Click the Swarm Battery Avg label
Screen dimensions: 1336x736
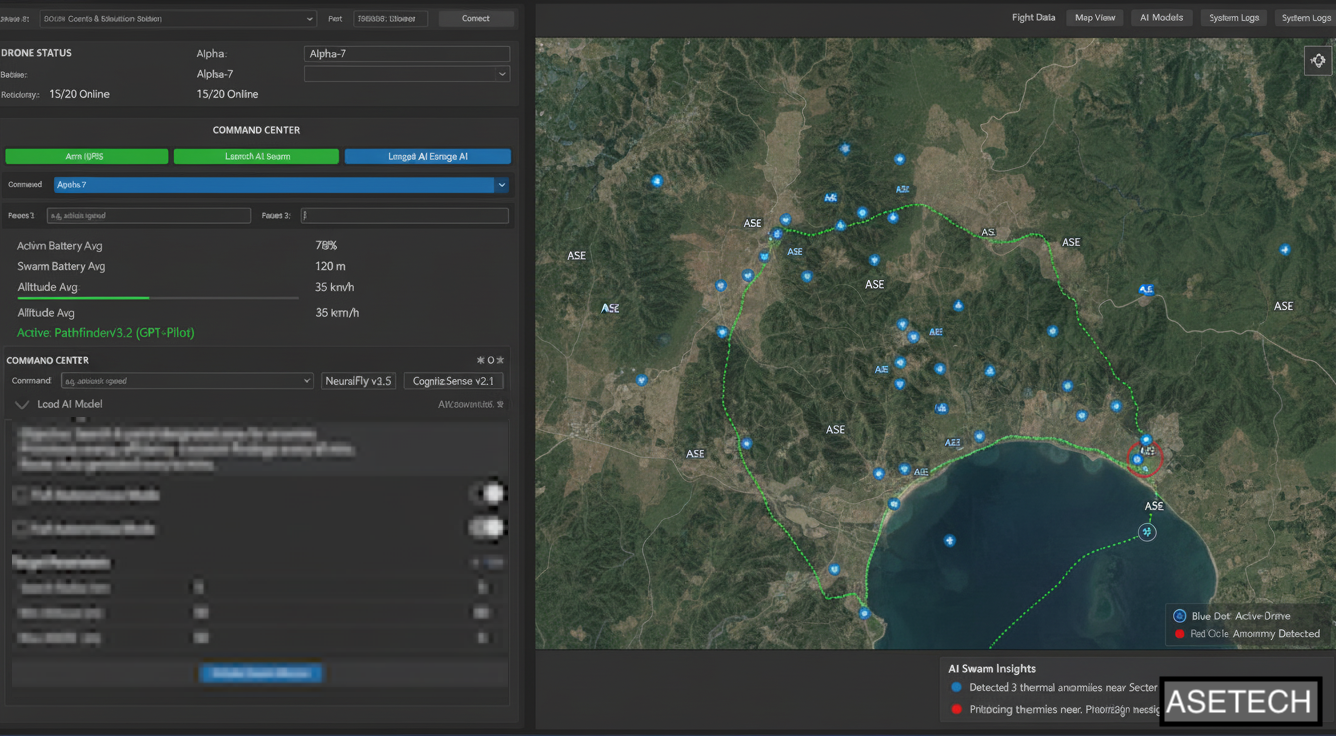[61, 267]
